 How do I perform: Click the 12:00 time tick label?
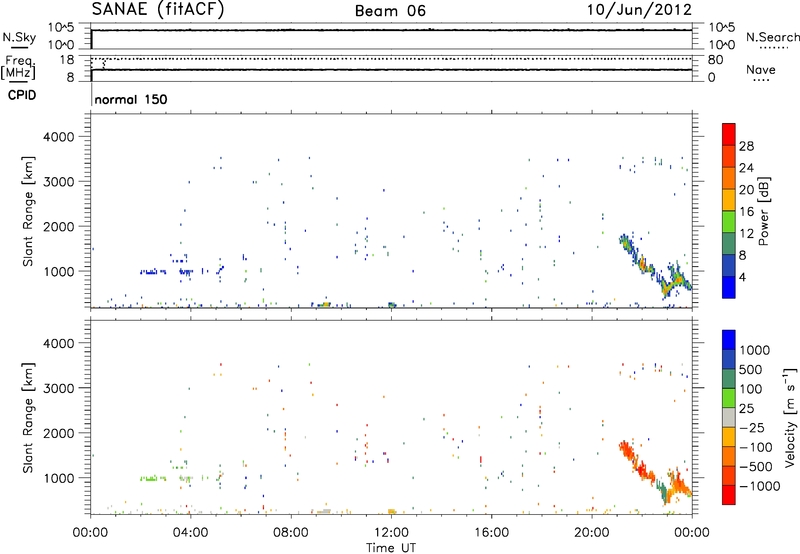click(x=391, y=533)
